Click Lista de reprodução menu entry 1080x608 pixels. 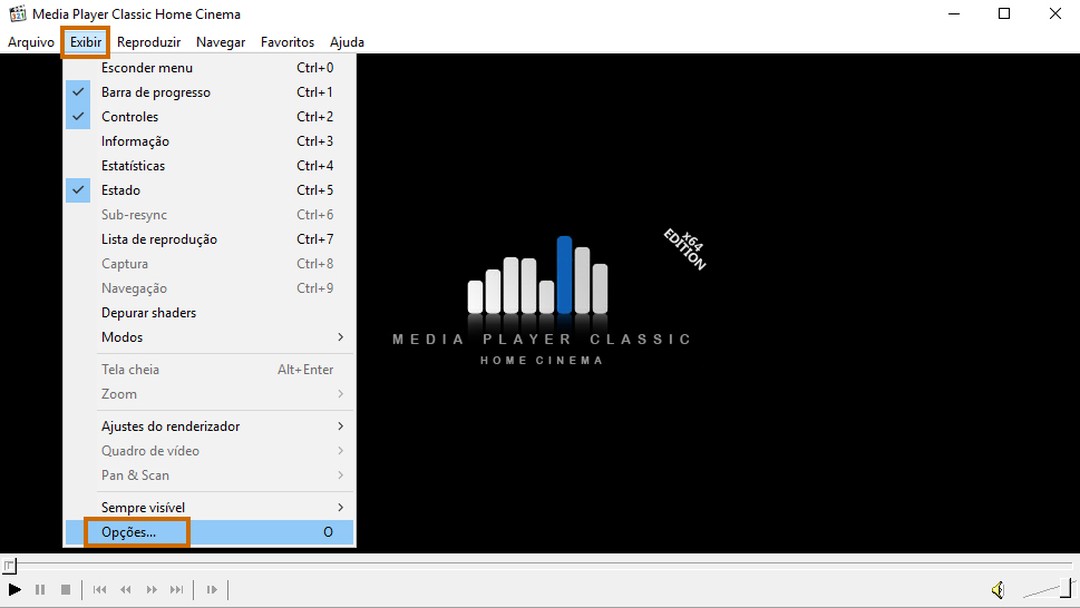[159, 239]
